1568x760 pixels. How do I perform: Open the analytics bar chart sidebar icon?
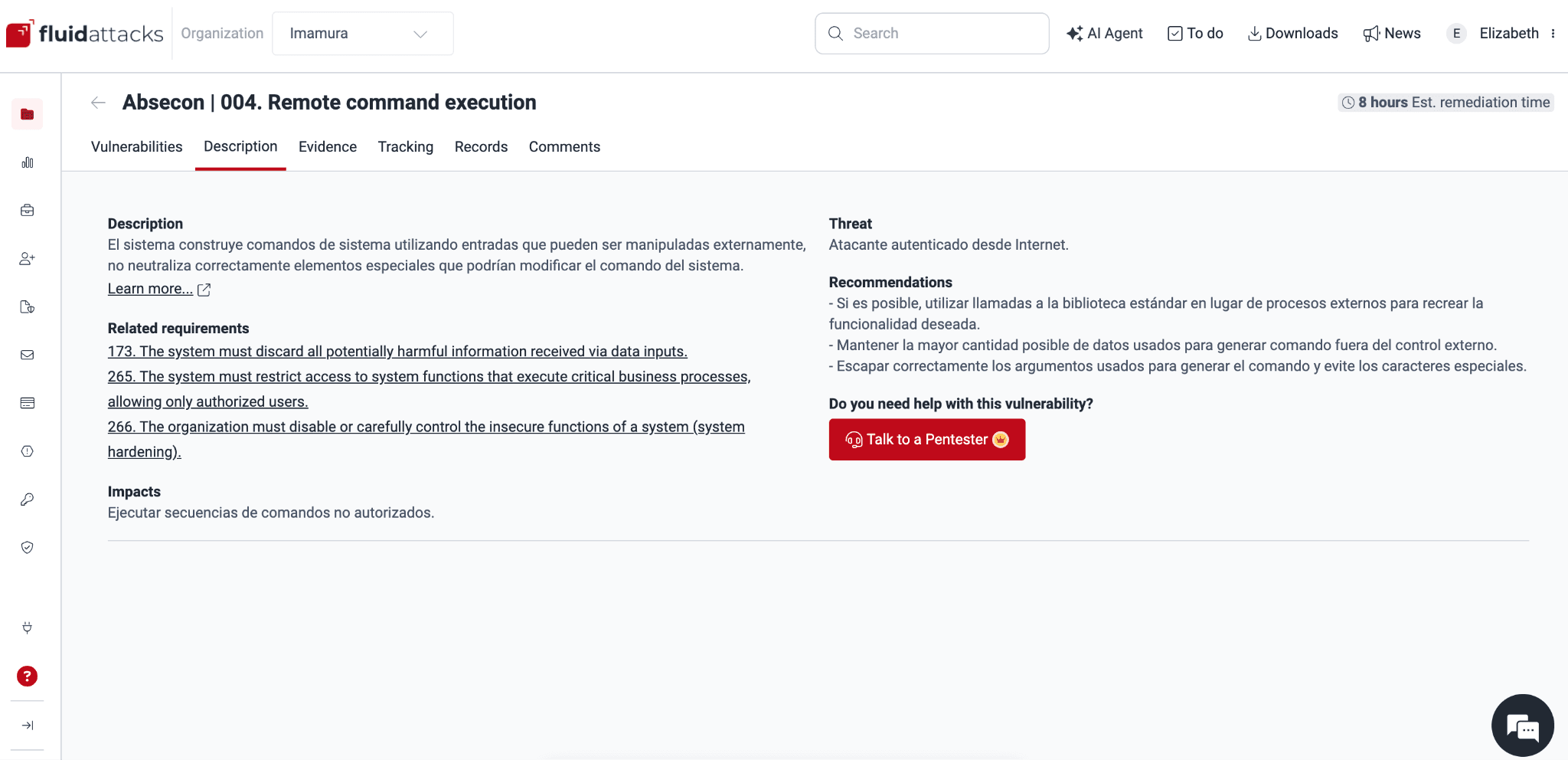pos(28,162)
